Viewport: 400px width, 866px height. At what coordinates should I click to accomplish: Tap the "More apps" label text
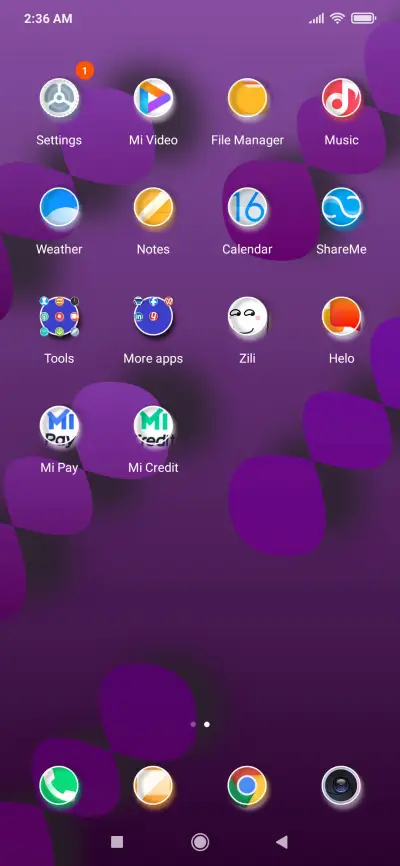point(153,358)
